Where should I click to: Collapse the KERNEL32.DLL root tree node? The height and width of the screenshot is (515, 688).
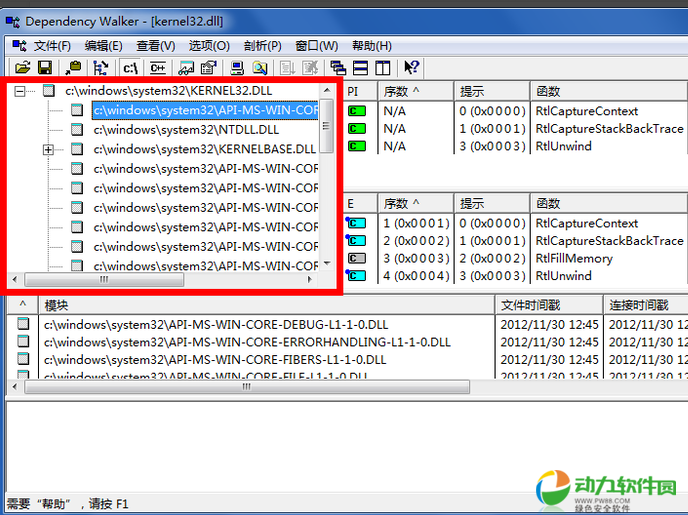tap(21, 91)
